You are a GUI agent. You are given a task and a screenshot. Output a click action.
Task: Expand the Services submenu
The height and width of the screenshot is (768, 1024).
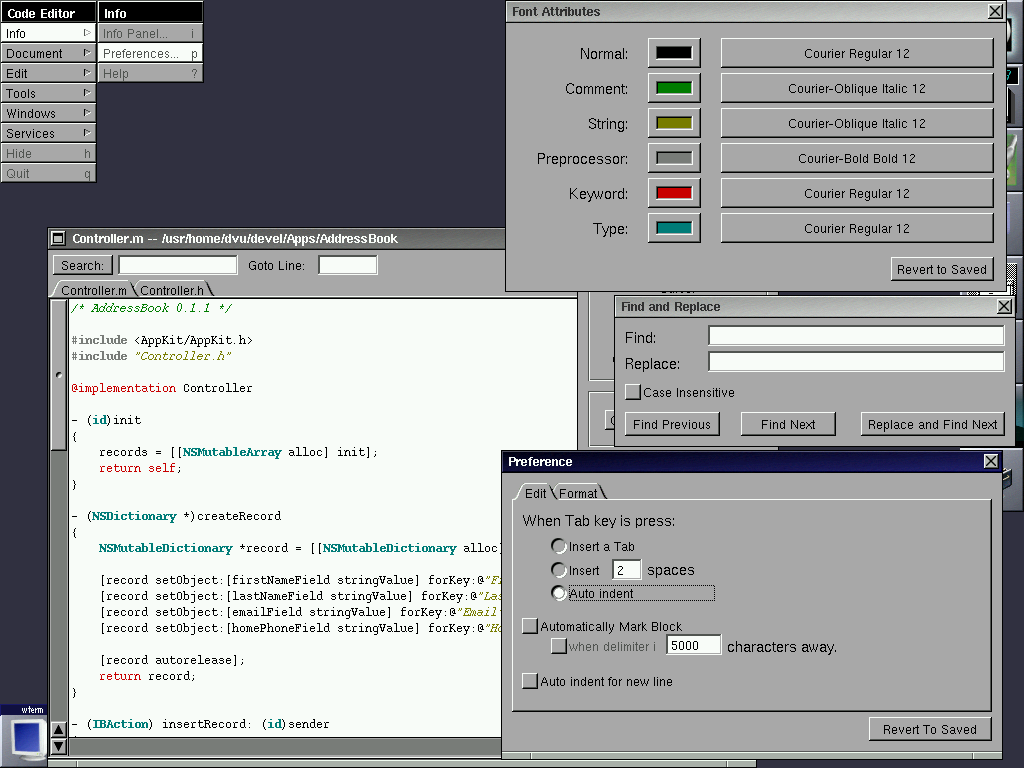(48, 134)
